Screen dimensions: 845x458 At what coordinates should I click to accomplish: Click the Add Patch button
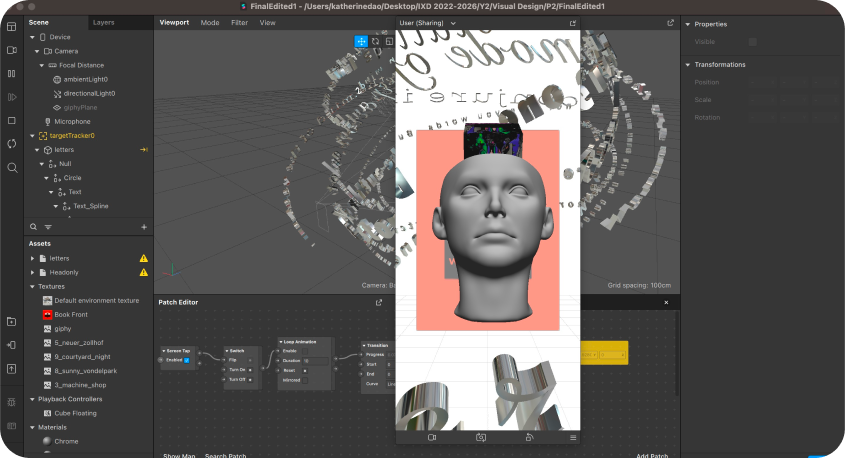click(652, 455)
